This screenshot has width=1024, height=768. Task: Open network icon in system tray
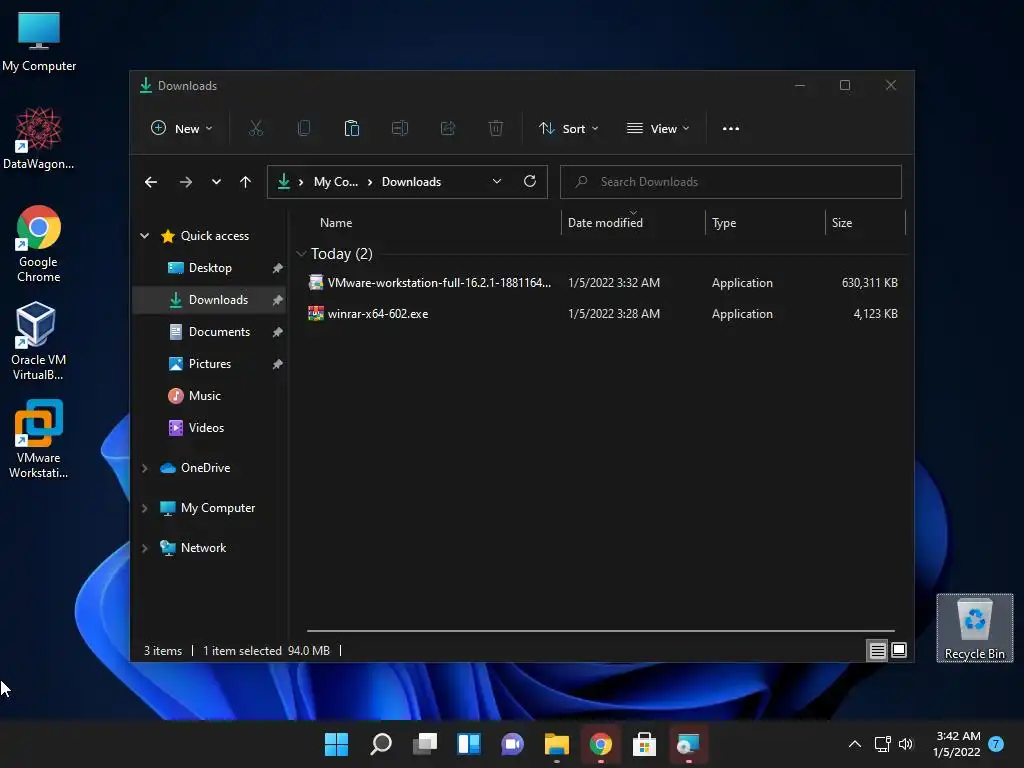click(882, 744)
